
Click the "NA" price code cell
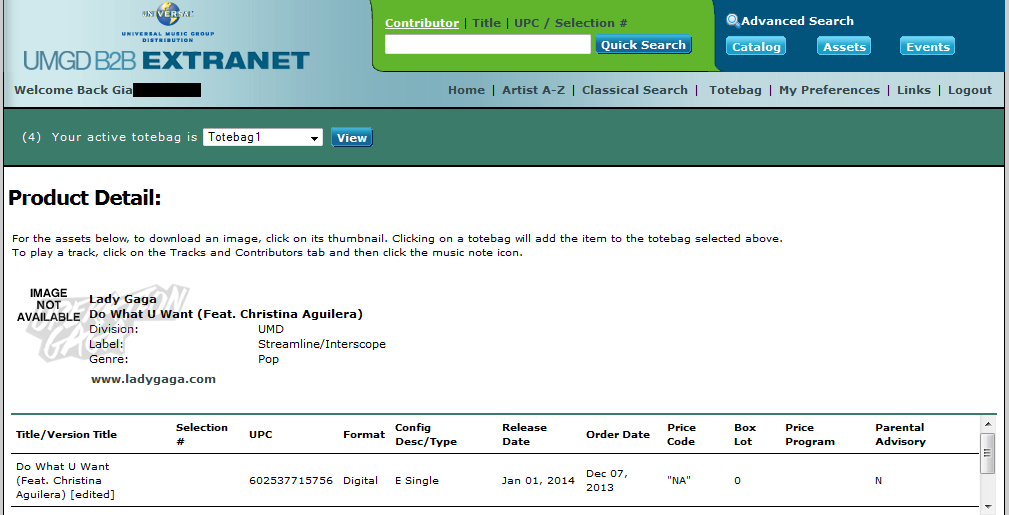[678, 481]
